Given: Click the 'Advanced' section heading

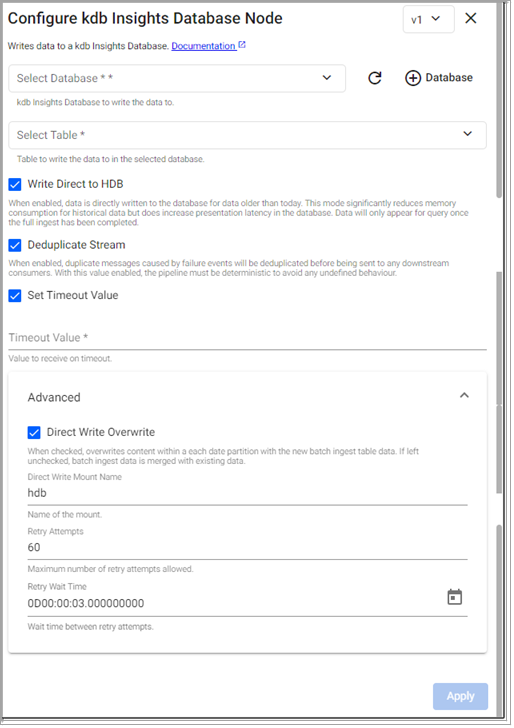Looking at the screenshot, I should [x=54, y=397].
